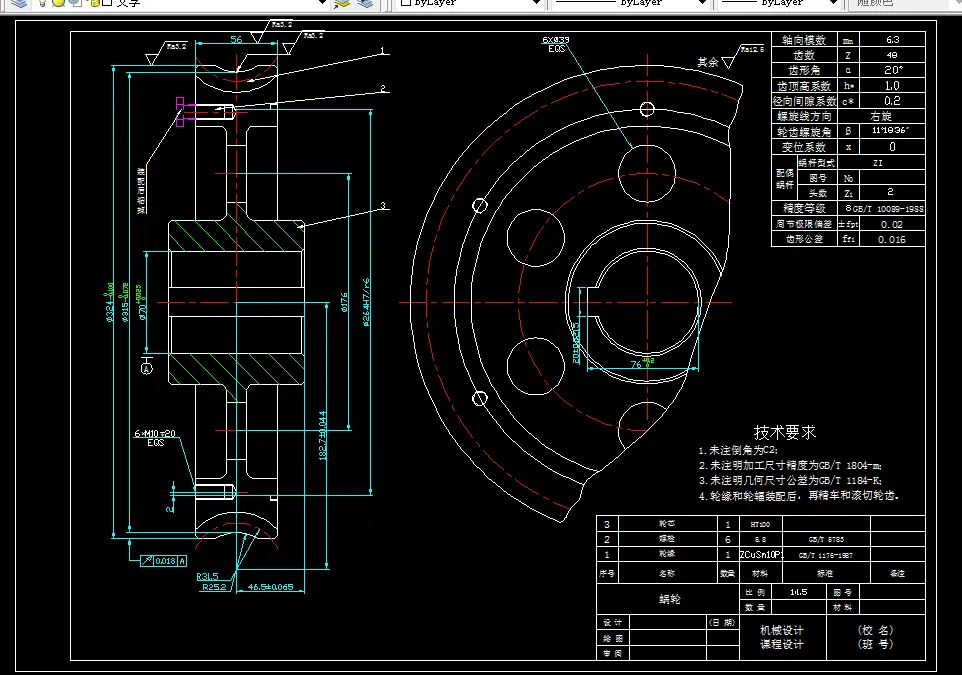This screenshot has width=962, height=675.
Task: Select the 46.5±0.065 dimension text
Action: pyautogui.click(x=271, y=587)
